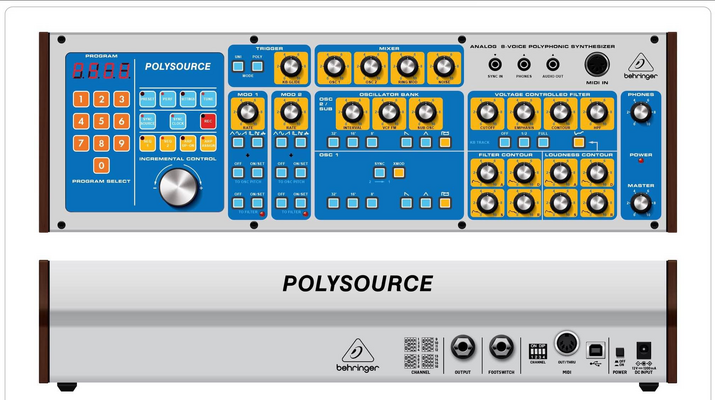
Task: Set MOD 2 to filter ON/SET
Action: click(301, 203)
